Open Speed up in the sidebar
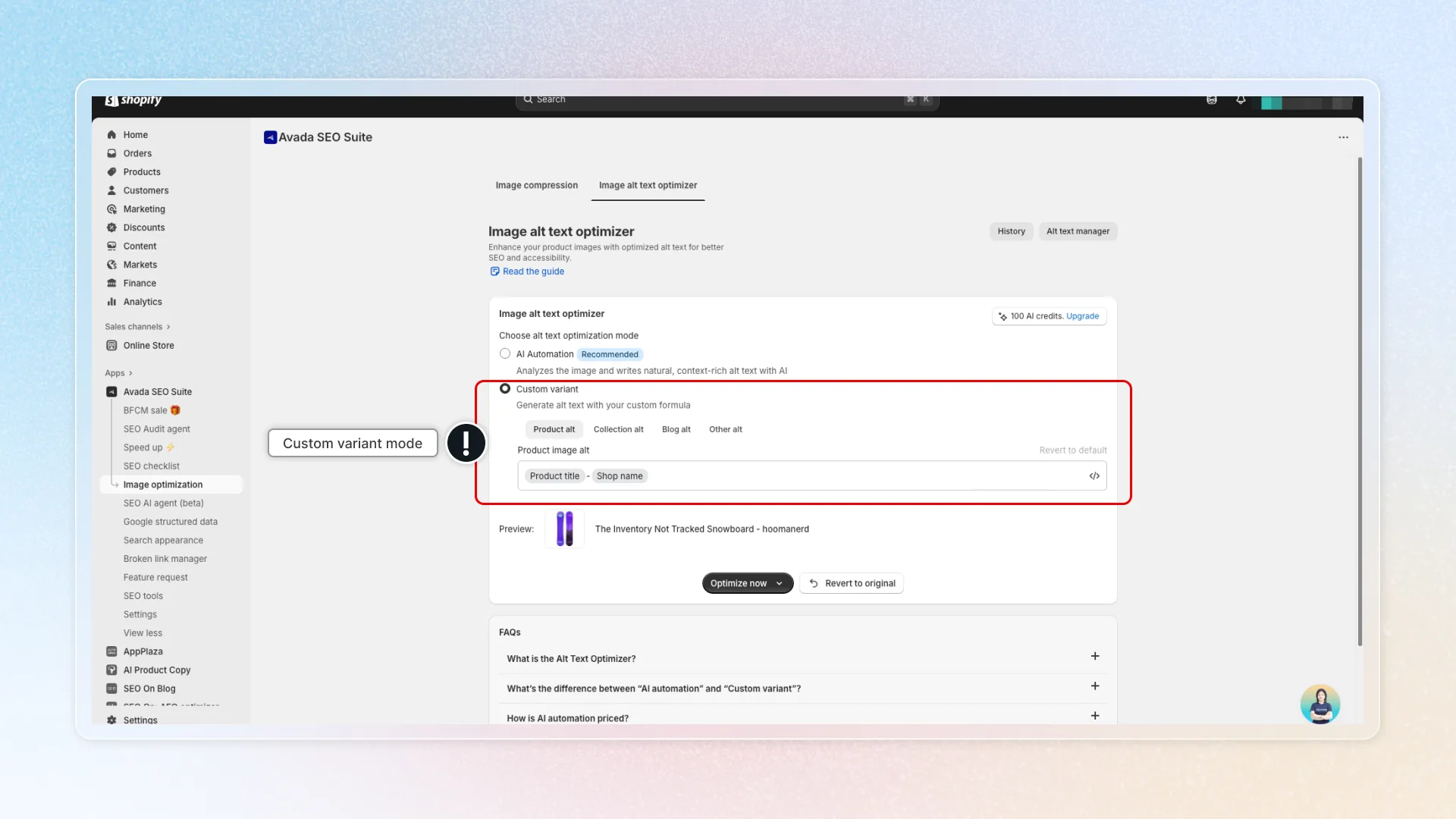Screen dimensions: 1456x819 coord(149,447)
